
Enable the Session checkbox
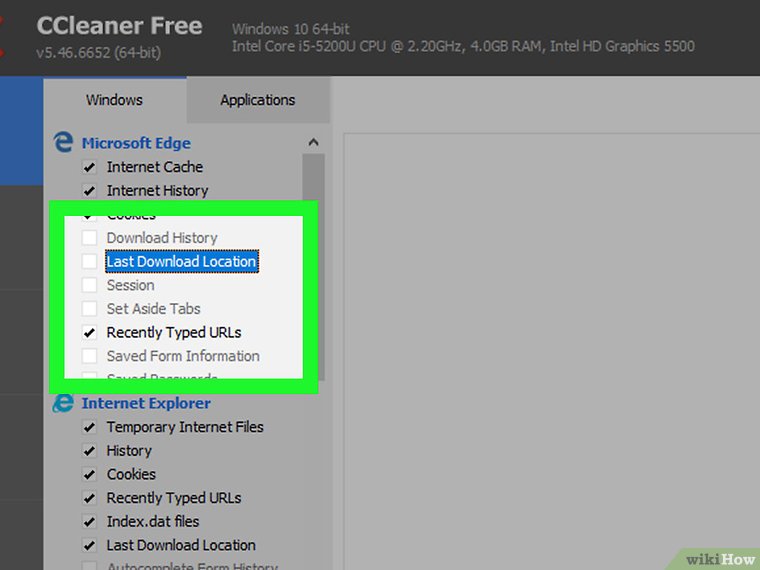89,285
